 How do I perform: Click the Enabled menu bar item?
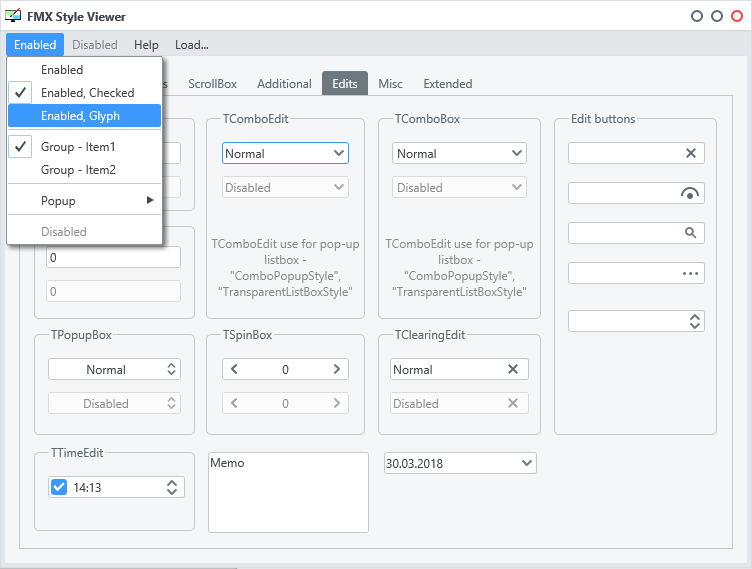tap(35, 45)
